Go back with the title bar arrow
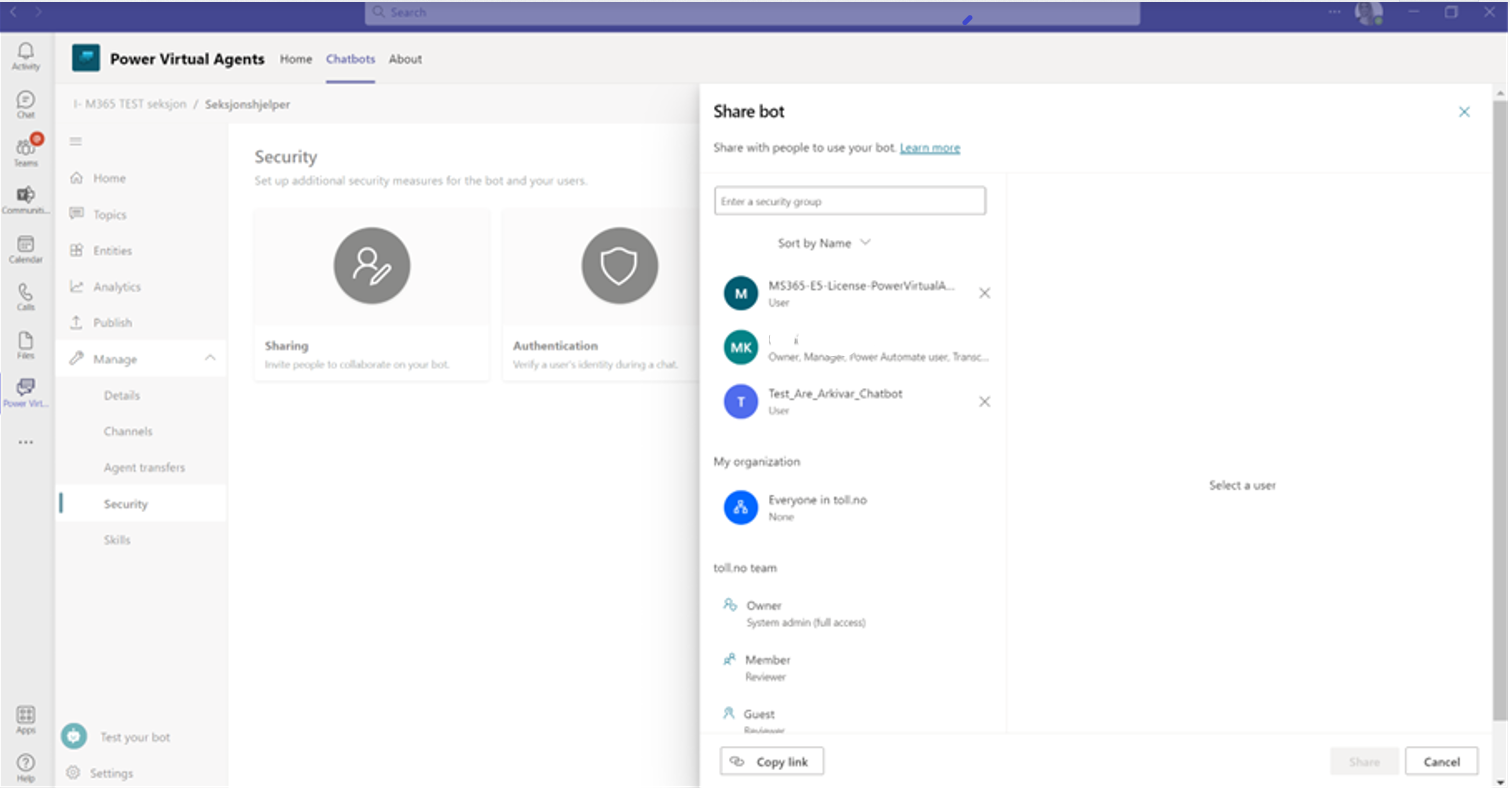The height and width of the screenshot is (810, 1510). 14,12
